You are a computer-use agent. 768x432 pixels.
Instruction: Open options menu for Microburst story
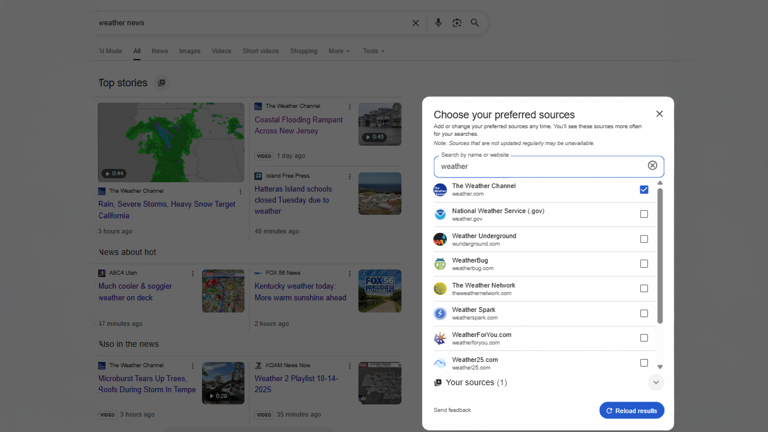(x=192, y=366)
